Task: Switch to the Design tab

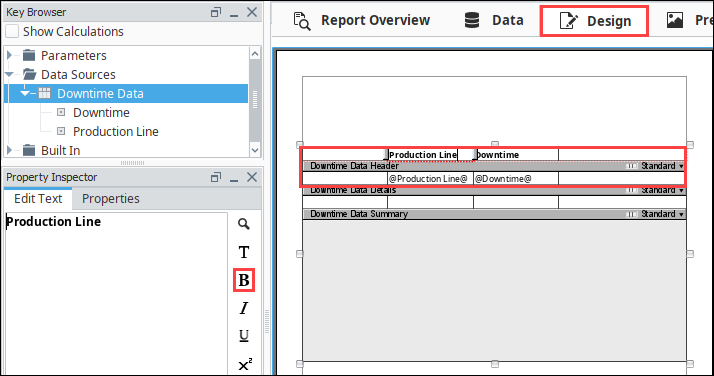Action: (594, 21)
